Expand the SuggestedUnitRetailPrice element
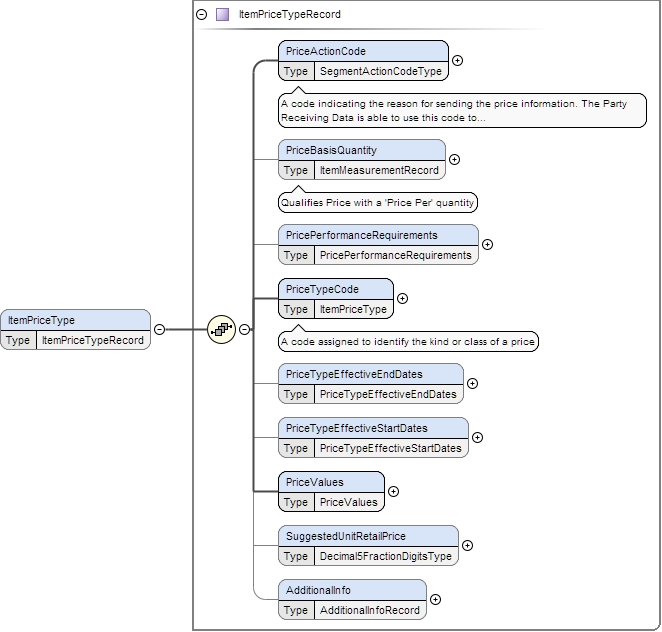The width and height of the screenshot is (662, 632). tap(467, 545)
